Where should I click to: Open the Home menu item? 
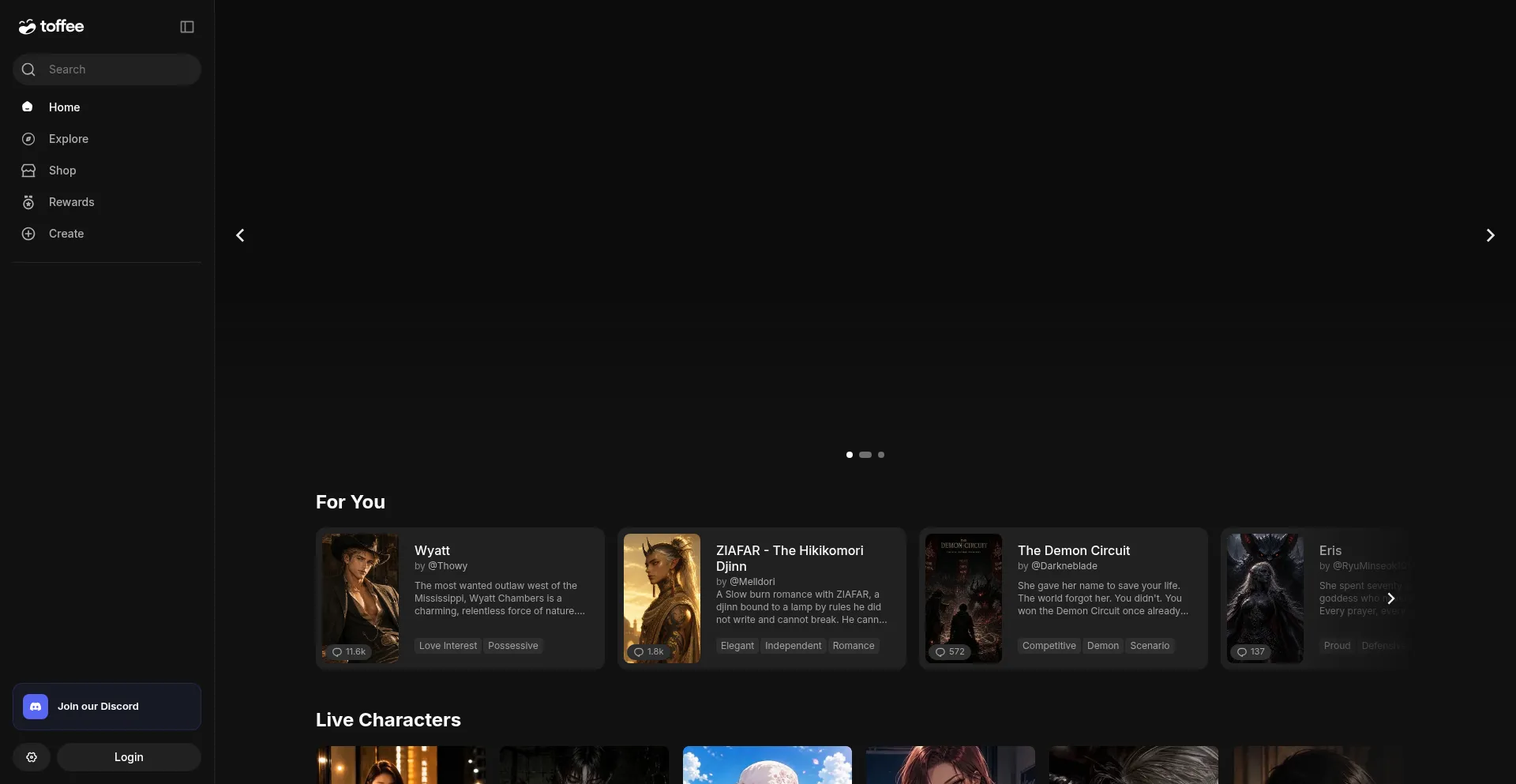point(107,107)
